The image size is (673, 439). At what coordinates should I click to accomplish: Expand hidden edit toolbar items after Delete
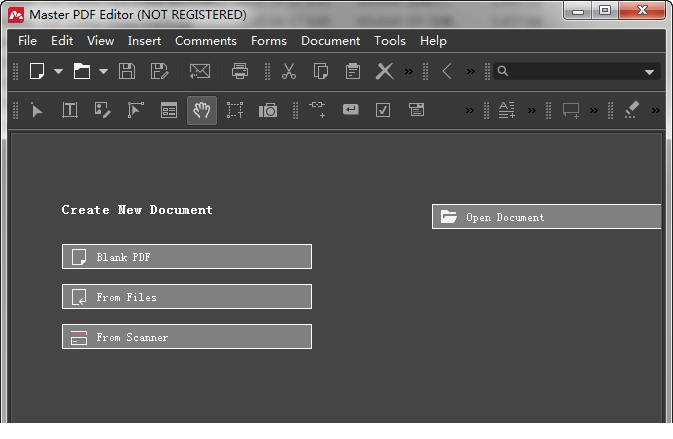409,71
